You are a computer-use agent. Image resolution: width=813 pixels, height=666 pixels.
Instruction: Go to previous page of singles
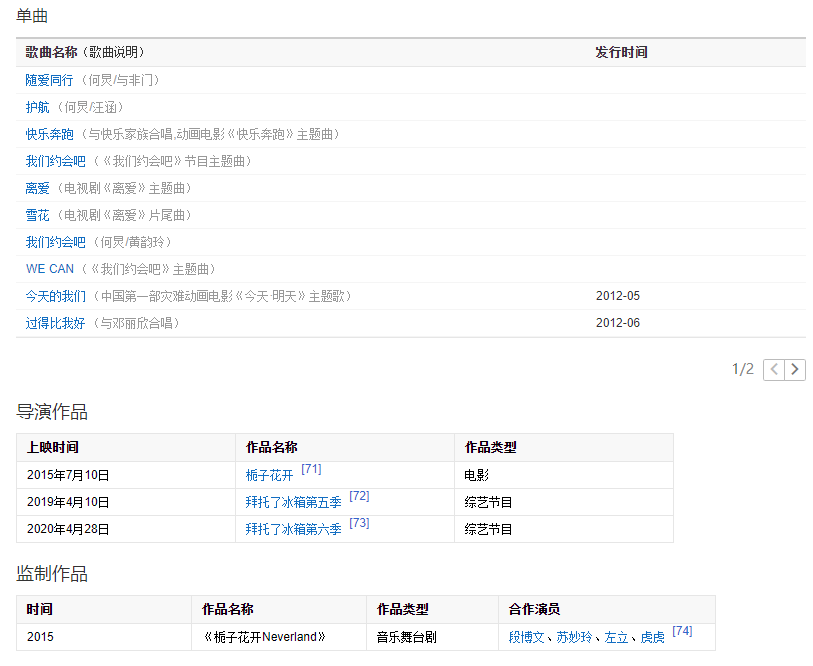pyautogui.click(x=774, y=370)
